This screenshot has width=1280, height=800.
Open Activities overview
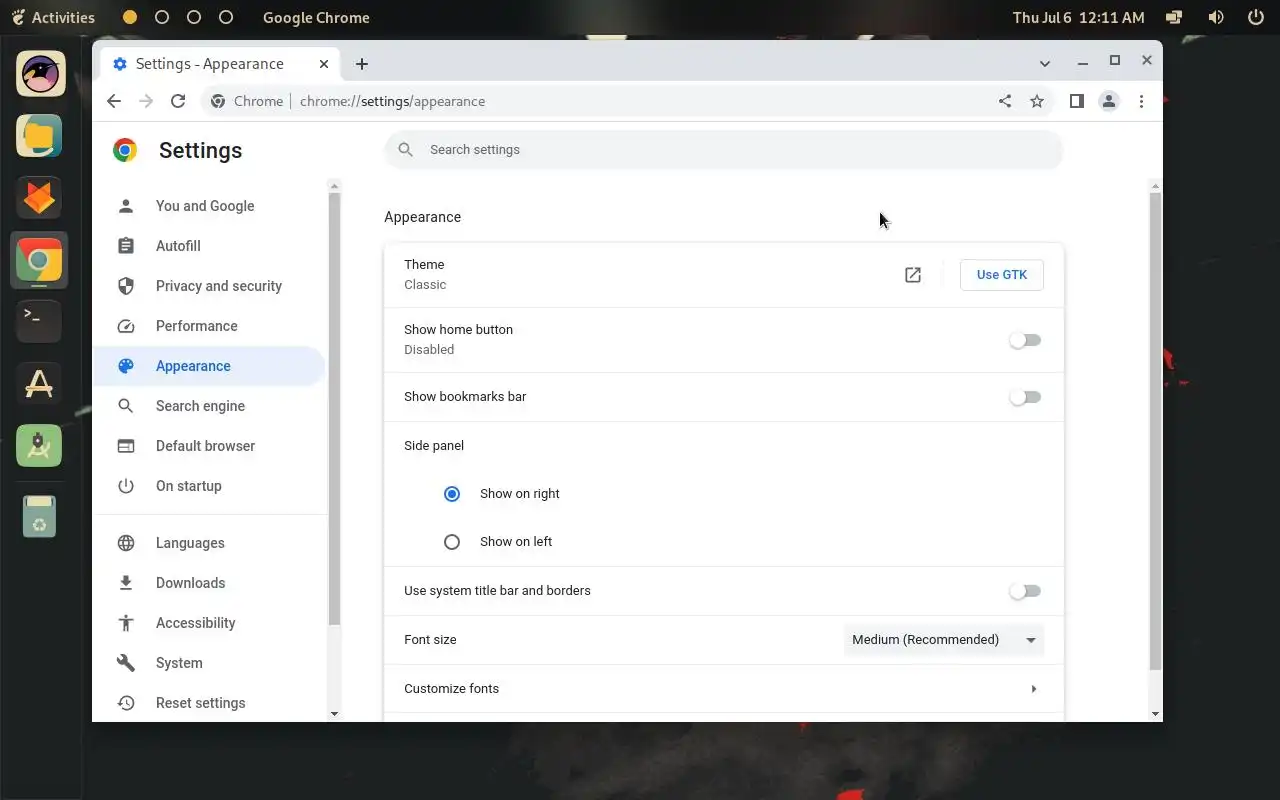pos(53,17)
